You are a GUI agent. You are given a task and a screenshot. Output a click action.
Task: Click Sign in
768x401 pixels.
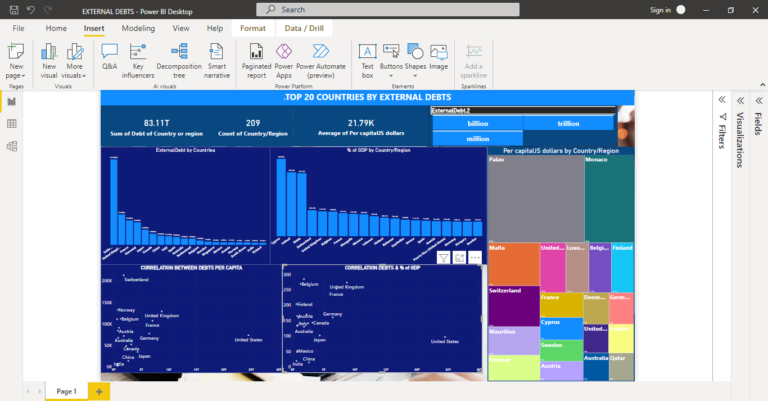660,10
